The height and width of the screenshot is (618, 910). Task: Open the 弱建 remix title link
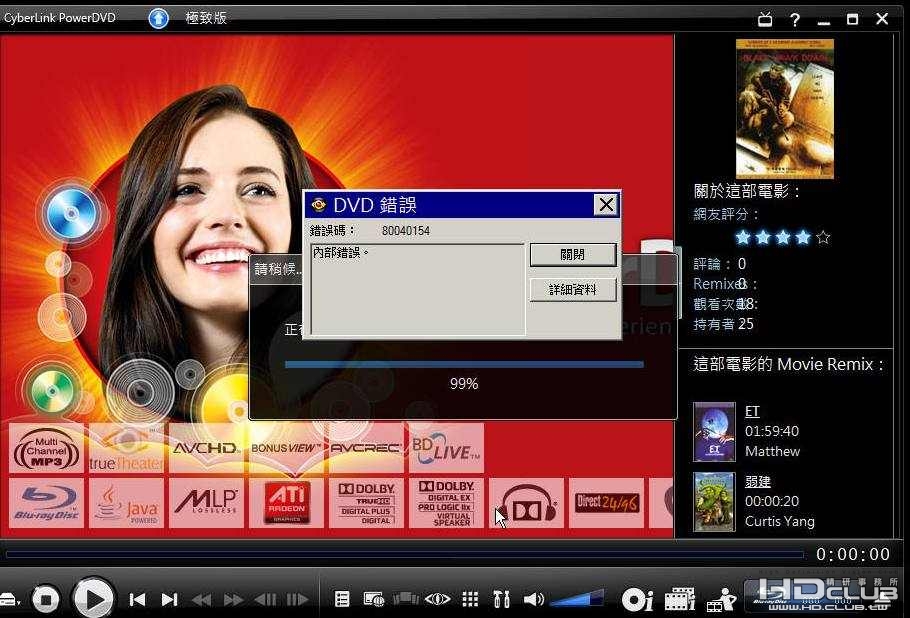[x=757, y=482]
